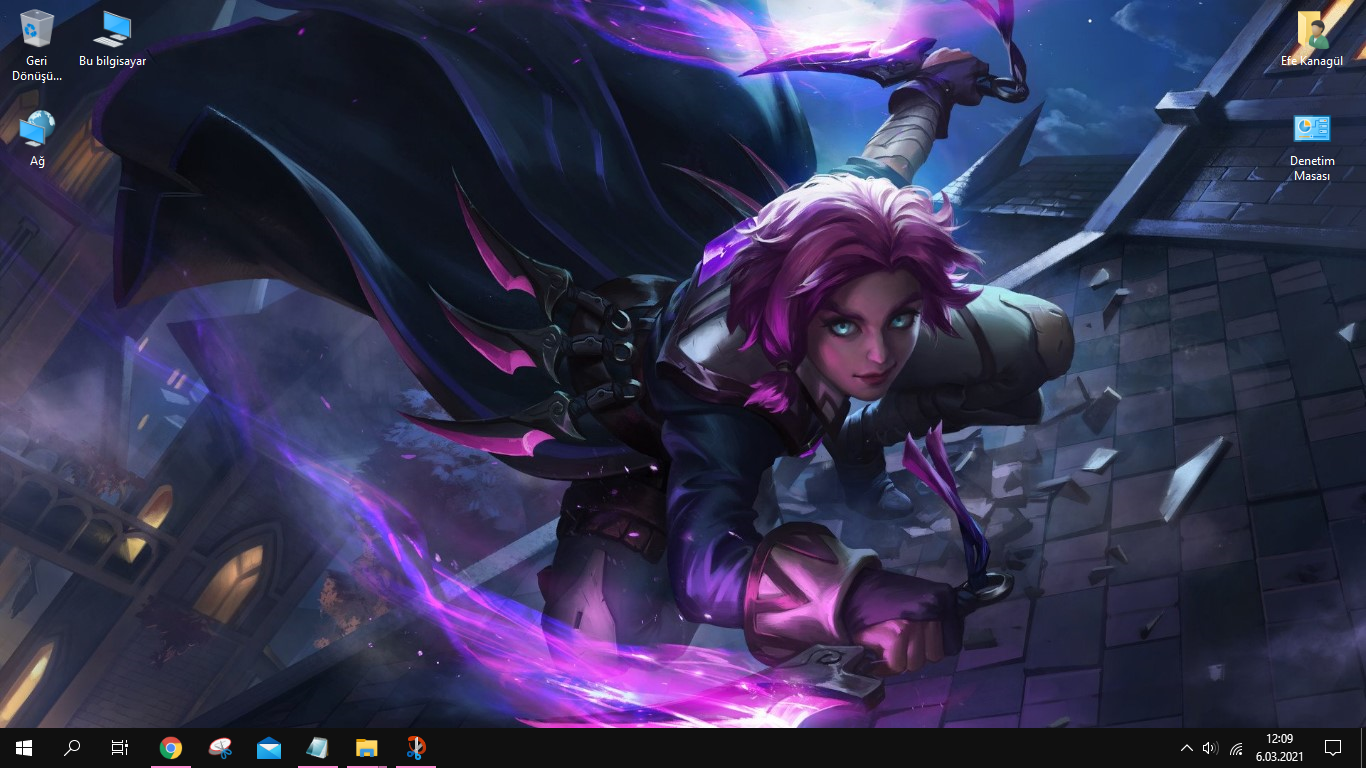Viewport: 1366px width, 768px height.
Task: Open taskbar search with the magnifier icon
Action: (x=72, y=747)
